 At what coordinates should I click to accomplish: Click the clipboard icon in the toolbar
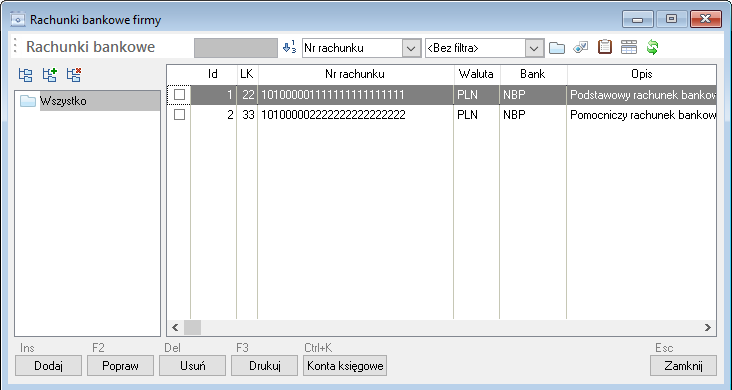tap(605, 47)
